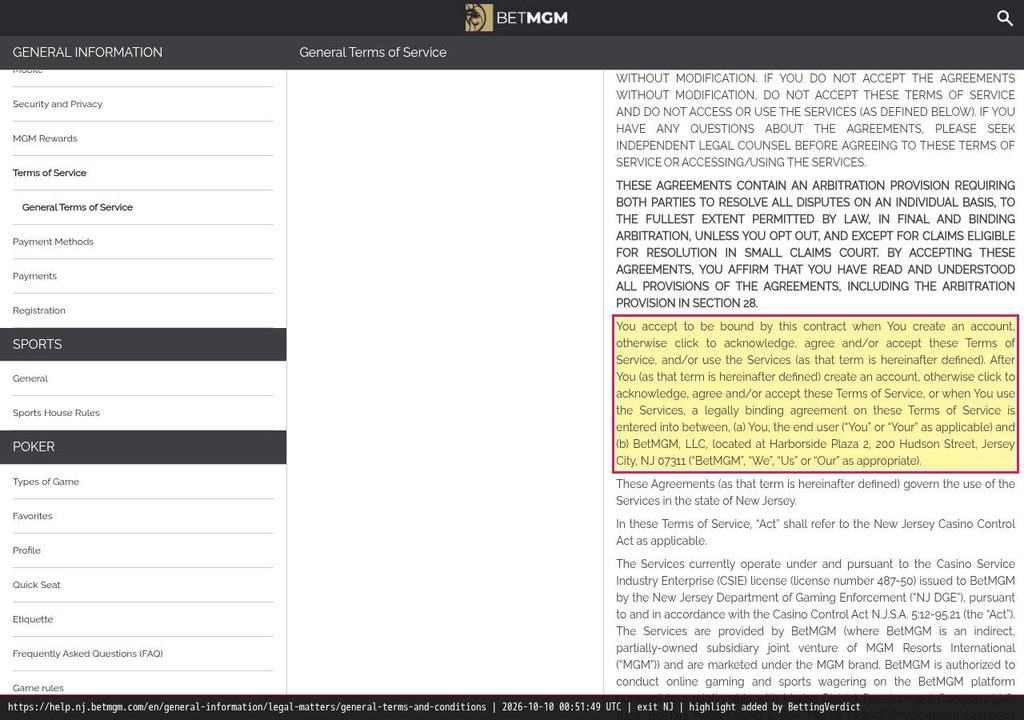1024x720 pixels.
Task: Select the POKER section header
Action: [143, 447]
